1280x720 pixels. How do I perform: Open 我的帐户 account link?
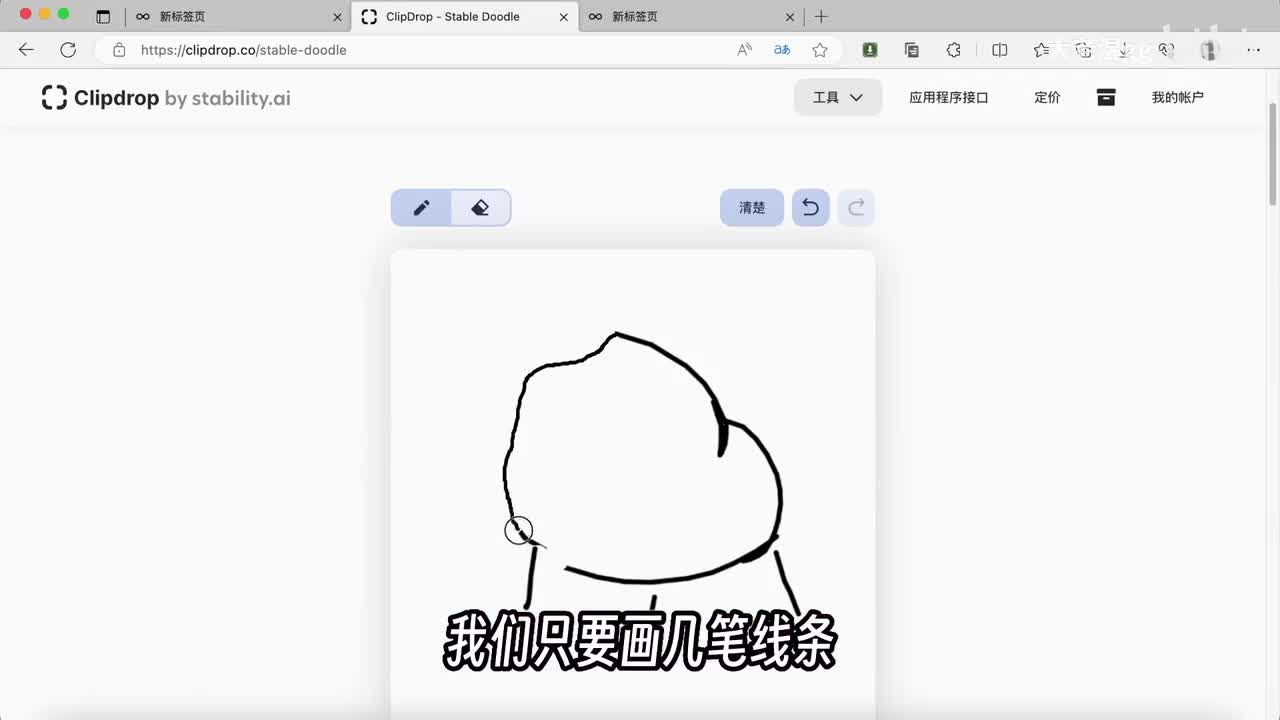1177,97
